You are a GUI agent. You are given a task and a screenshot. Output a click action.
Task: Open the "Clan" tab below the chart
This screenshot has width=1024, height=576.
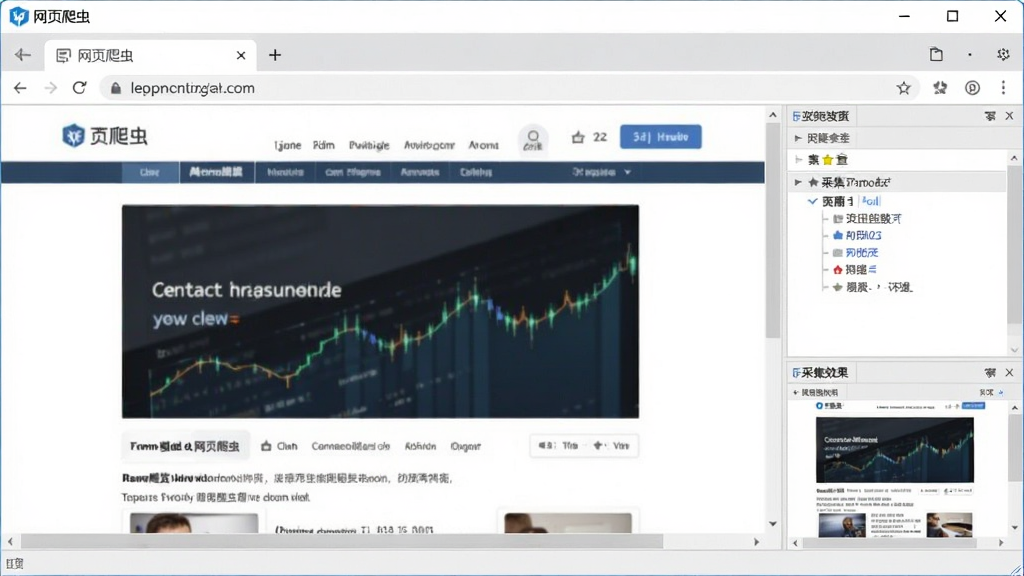click(x=280, y=446)
